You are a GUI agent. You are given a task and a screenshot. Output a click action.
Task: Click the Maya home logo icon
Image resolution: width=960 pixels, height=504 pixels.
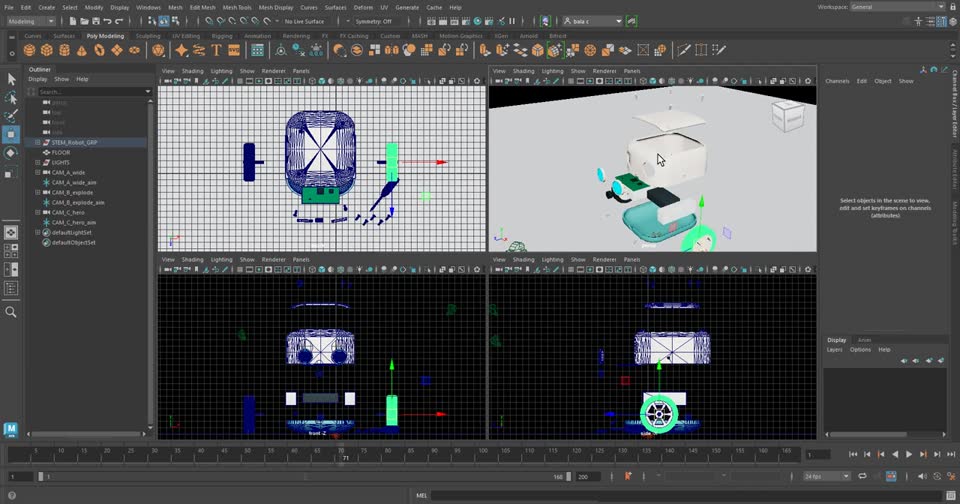click(11, 429)
